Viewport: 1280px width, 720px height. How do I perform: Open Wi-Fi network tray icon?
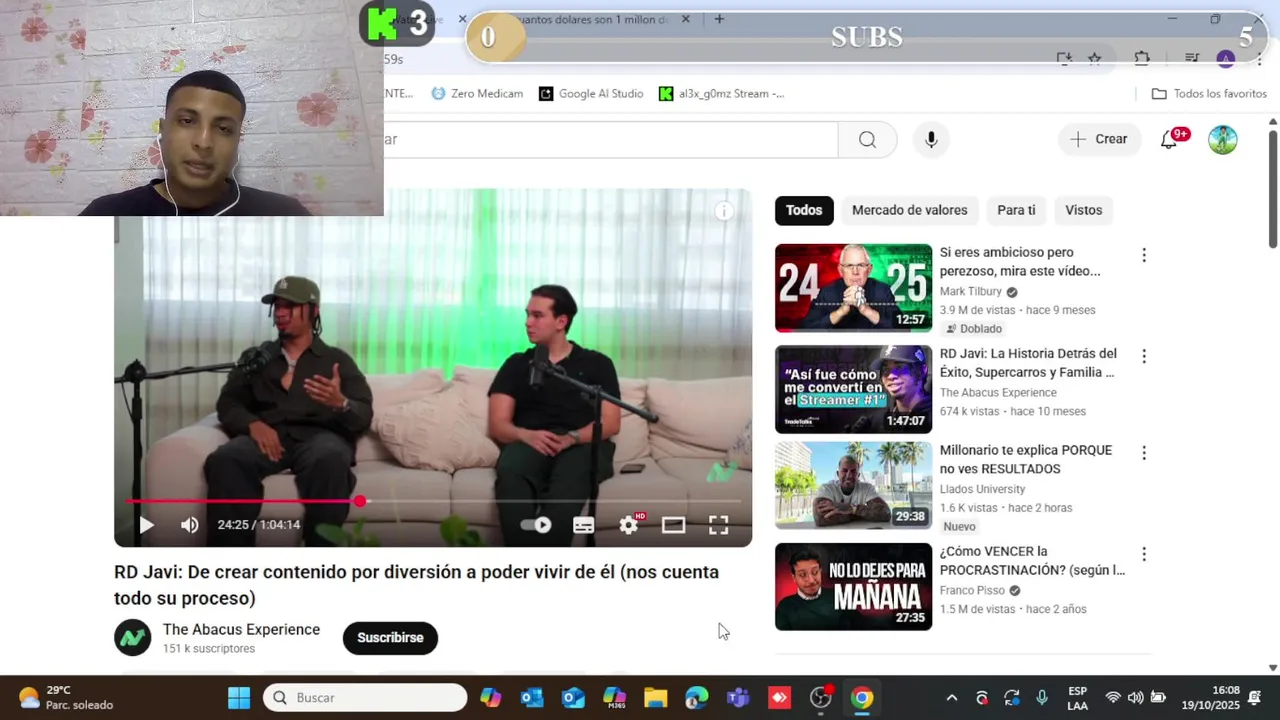(1113, 698)
